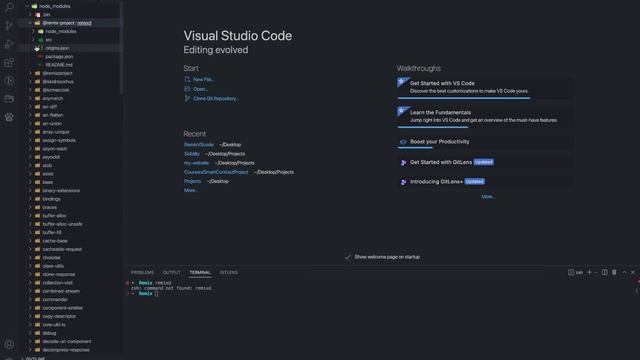Maximize the panel with the up chevron
This screenshot has height=360, width=640.
tap(624, 272)
